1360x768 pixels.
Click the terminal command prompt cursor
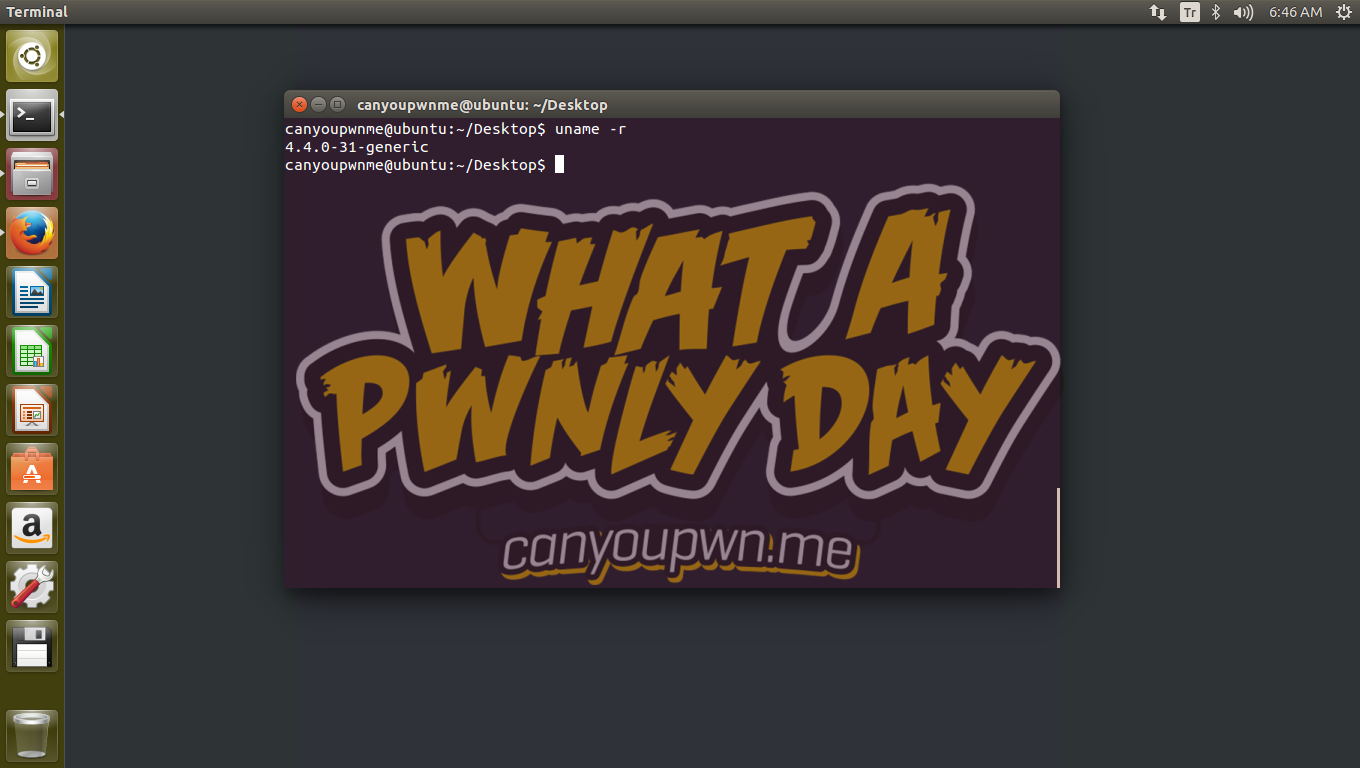pyautogui.click(x=559, y=164)
